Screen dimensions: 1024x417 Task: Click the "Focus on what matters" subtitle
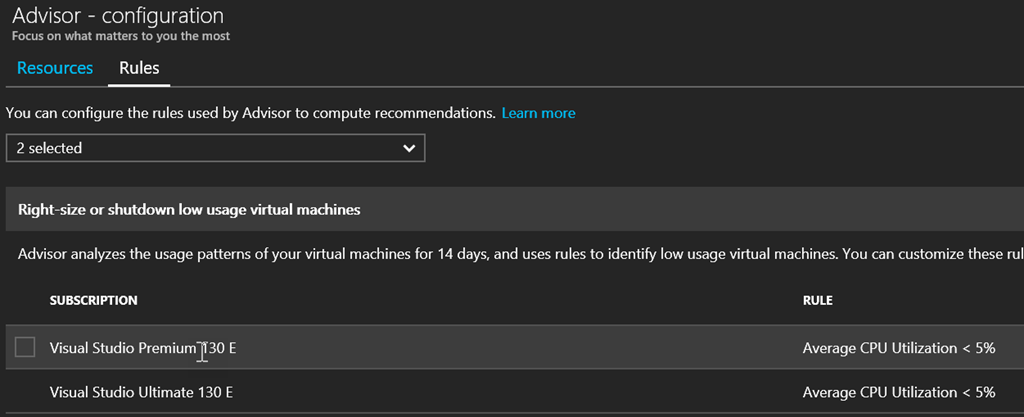point(120,36)
